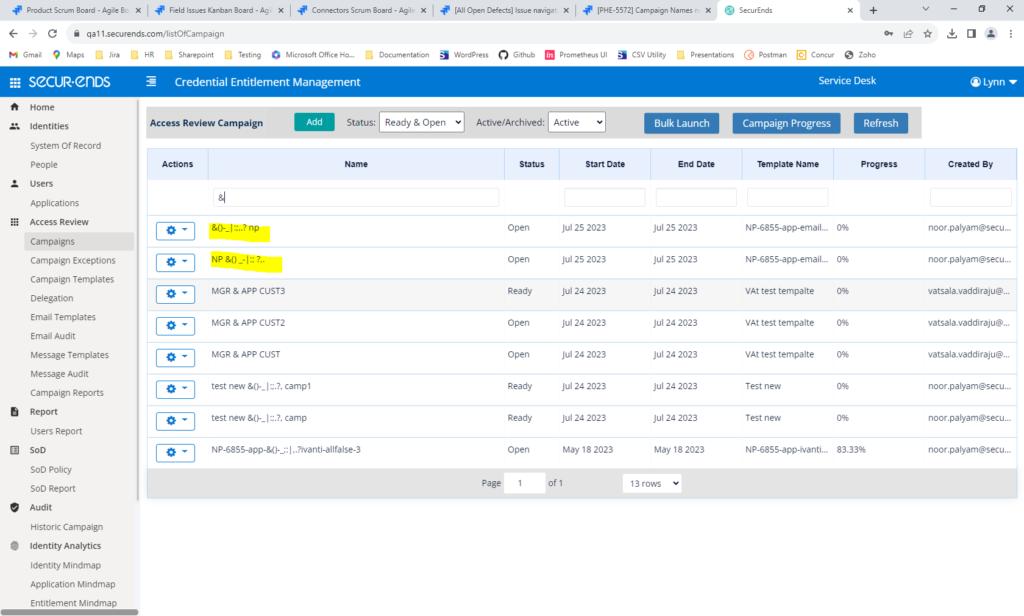Screen dimensions: 1024x616
Task: Click the Start Date filter field
Action: tap(605, 197)
